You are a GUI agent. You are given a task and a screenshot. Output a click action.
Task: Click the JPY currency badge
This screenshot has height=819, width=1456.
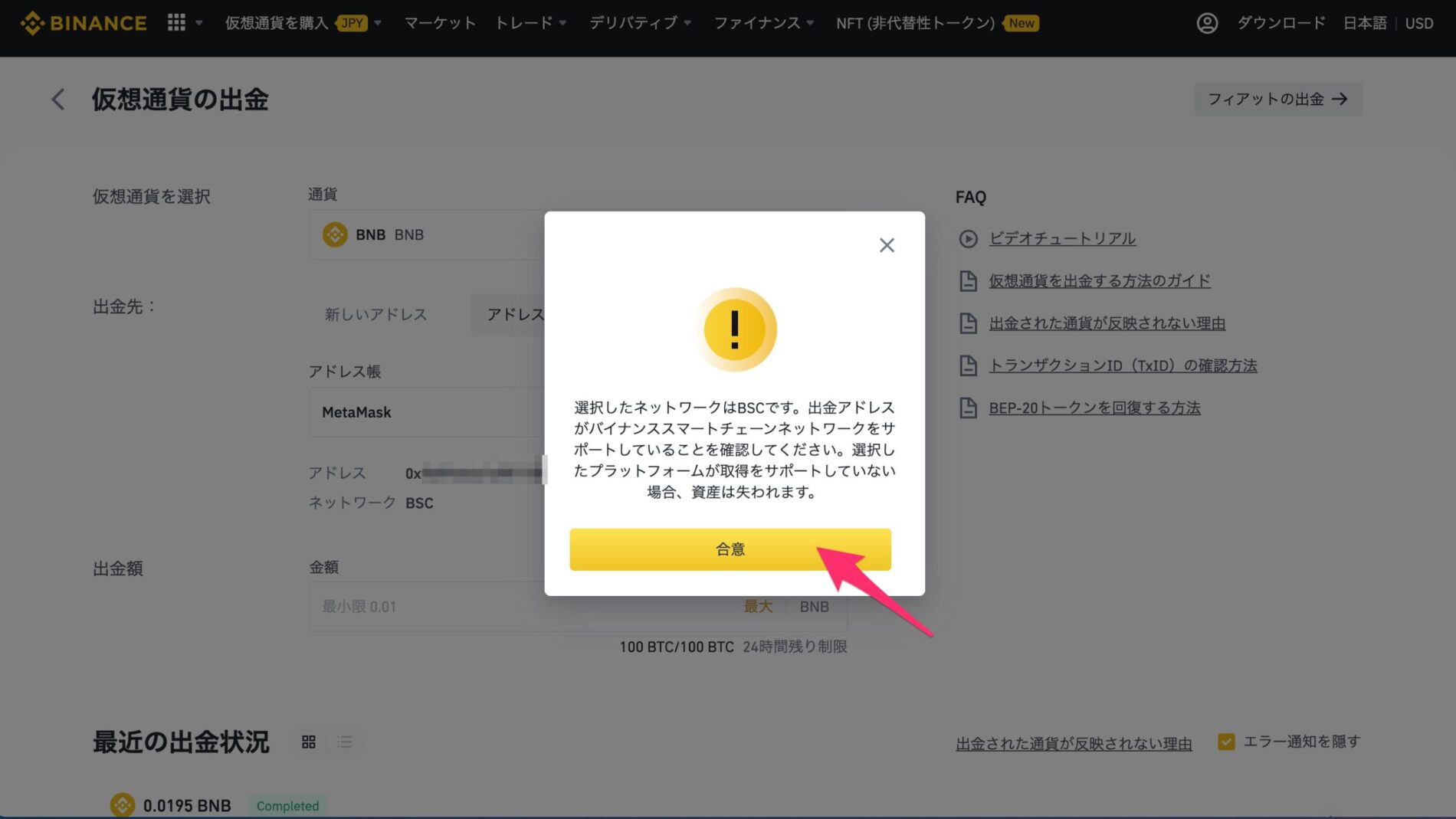[x=352, y=23]
